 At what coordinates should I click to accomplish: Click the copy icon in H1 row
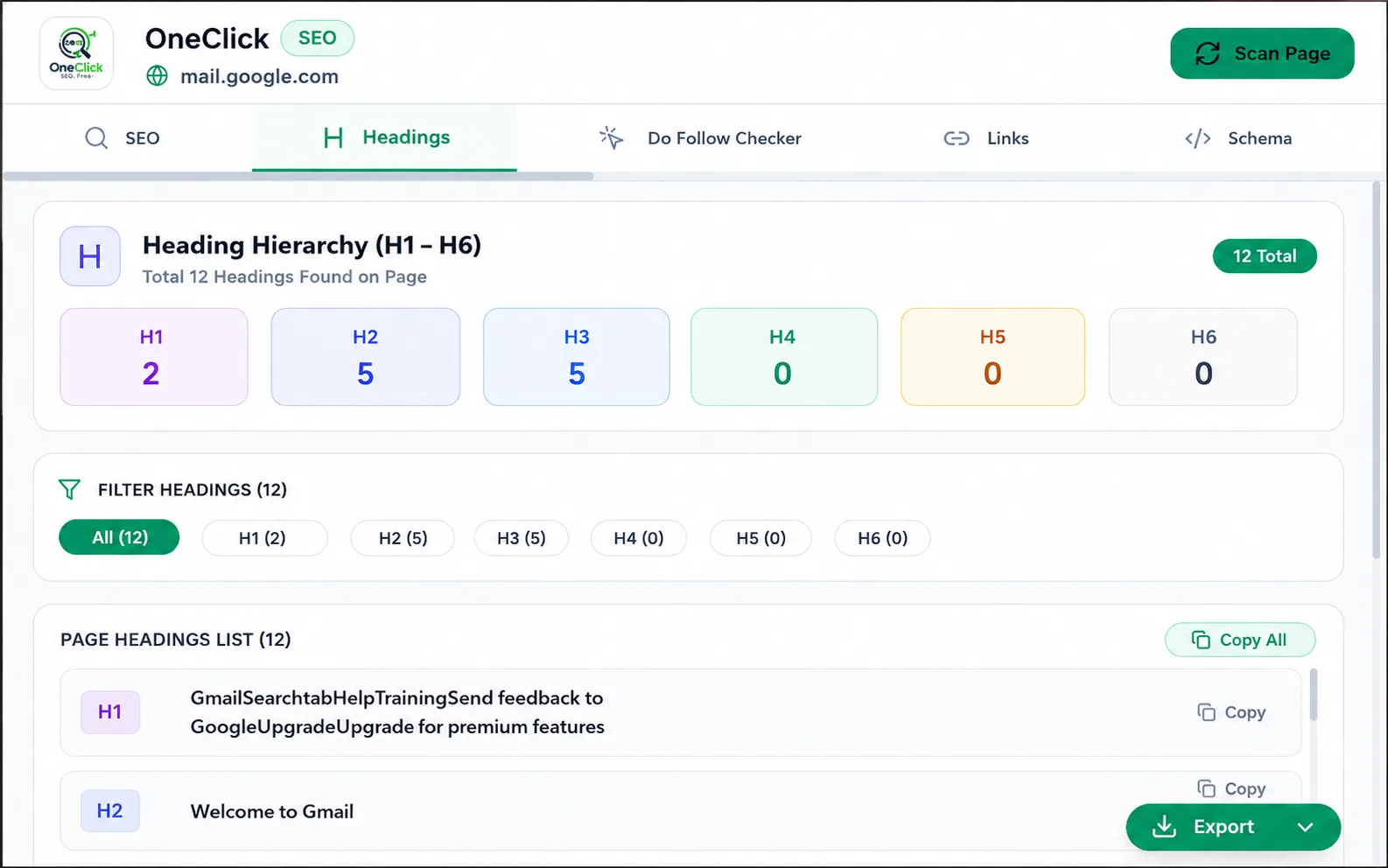tap(1207, 712)
